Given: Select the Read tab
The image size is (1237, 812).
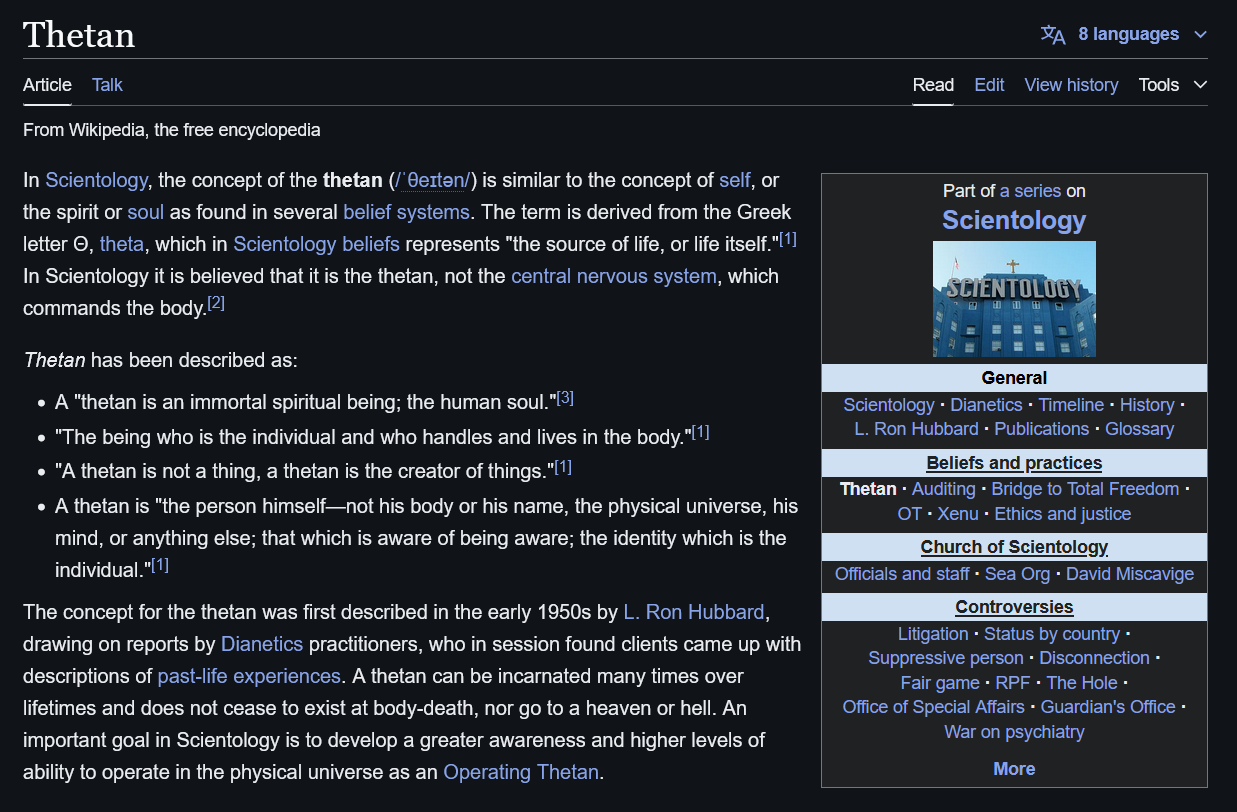Looking at the screenshot, I should tap(933, 85).
